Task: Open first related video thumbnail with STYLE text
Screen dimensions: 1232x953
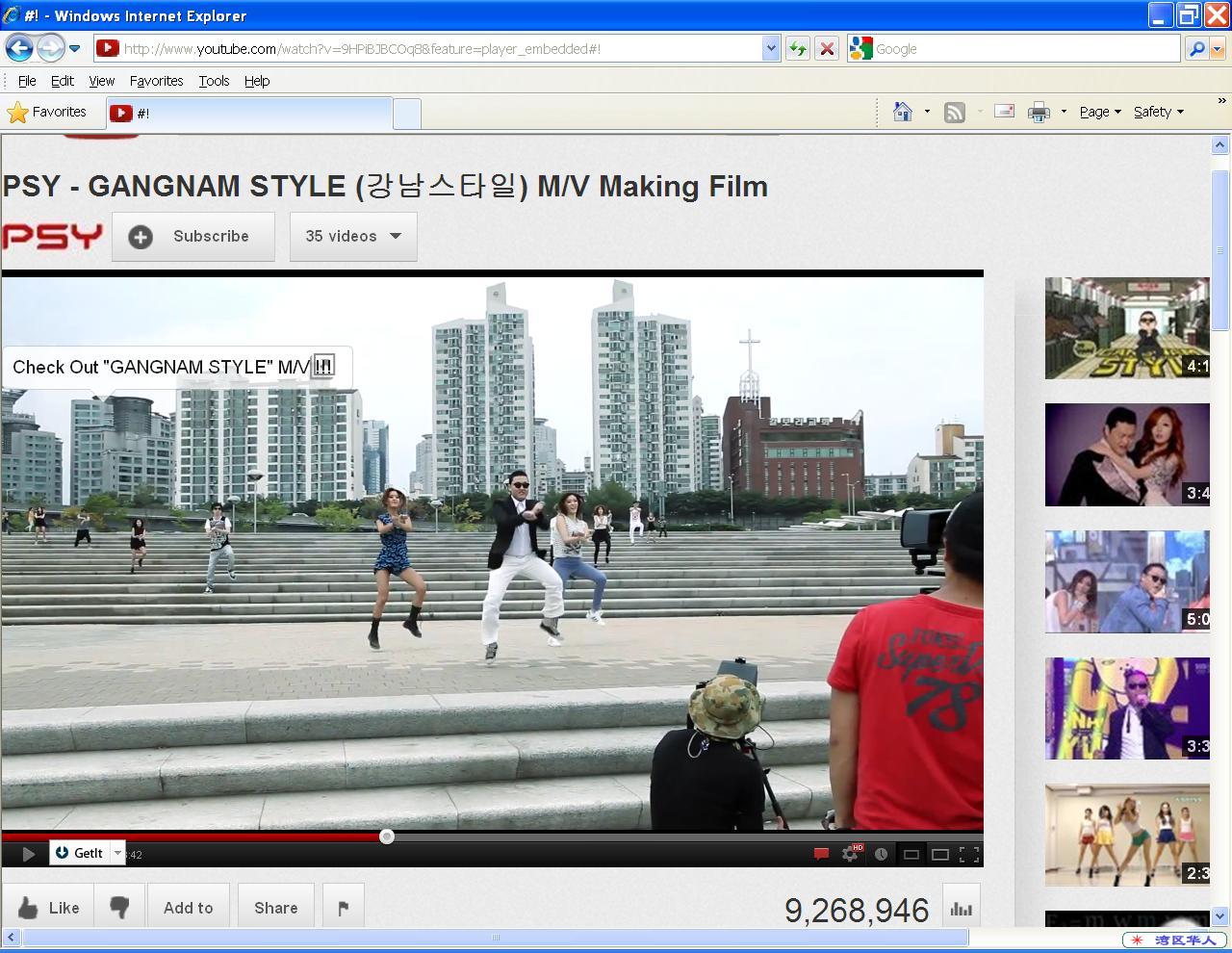Action: (1127, 328)
